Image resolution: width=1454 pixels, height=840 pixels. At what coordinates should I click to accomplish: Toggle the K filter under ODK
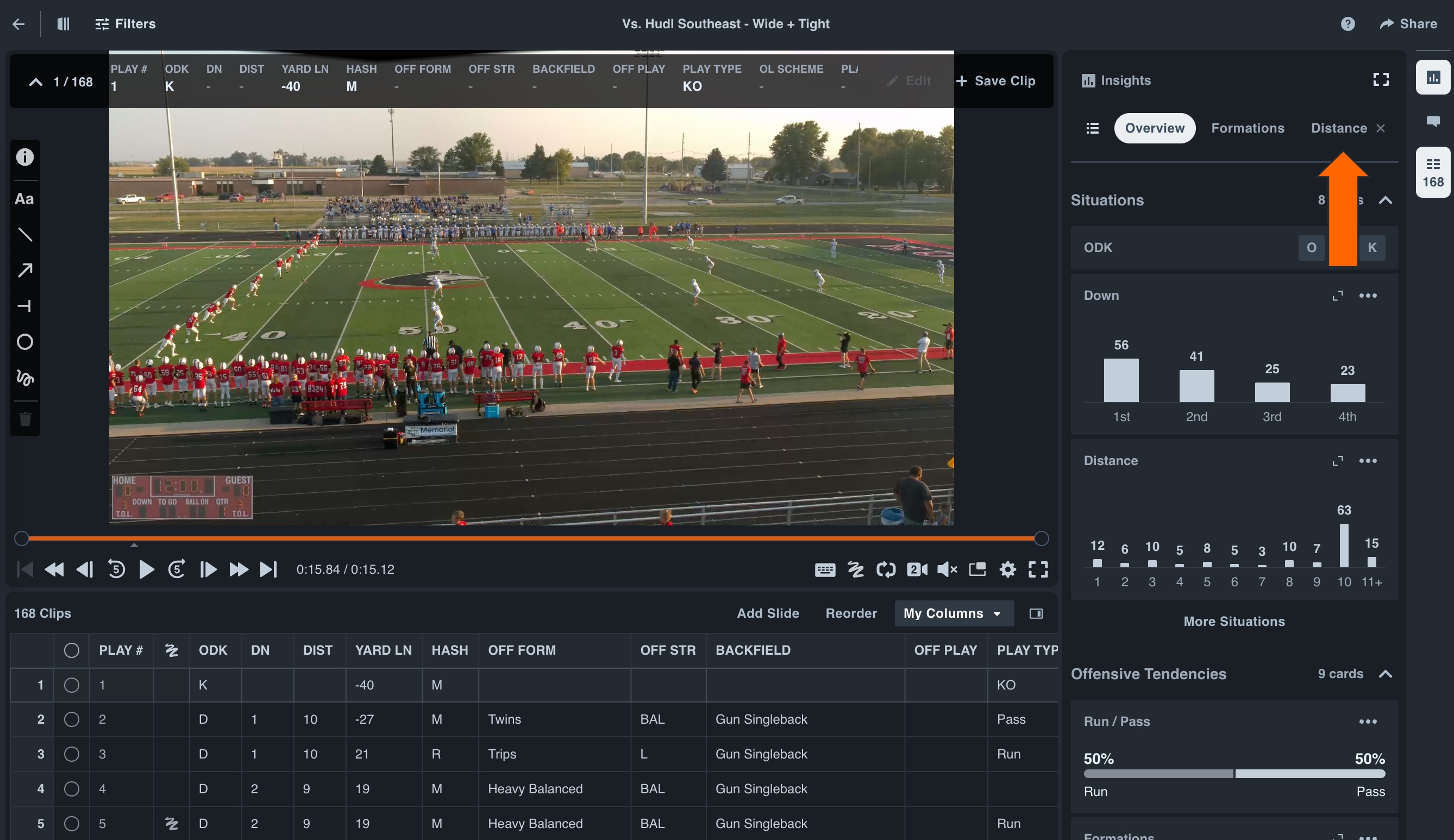tap(1372, 247)
